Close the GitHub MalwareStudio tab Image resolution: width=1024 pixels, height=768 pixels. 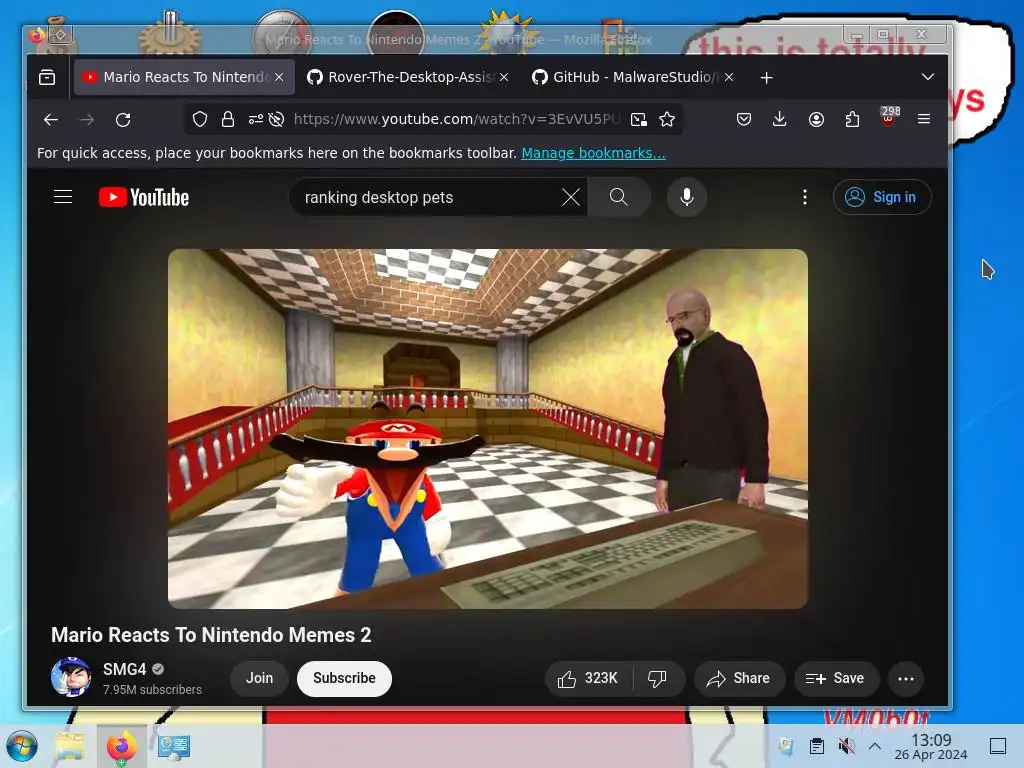point(729,77)
